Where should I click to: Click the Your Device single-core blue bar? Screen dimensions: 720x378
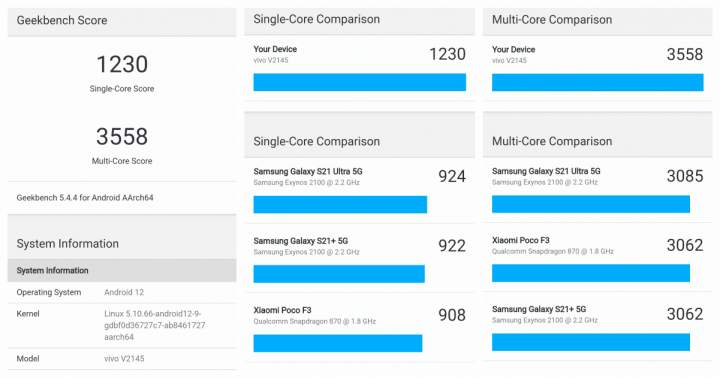(360, 82)
